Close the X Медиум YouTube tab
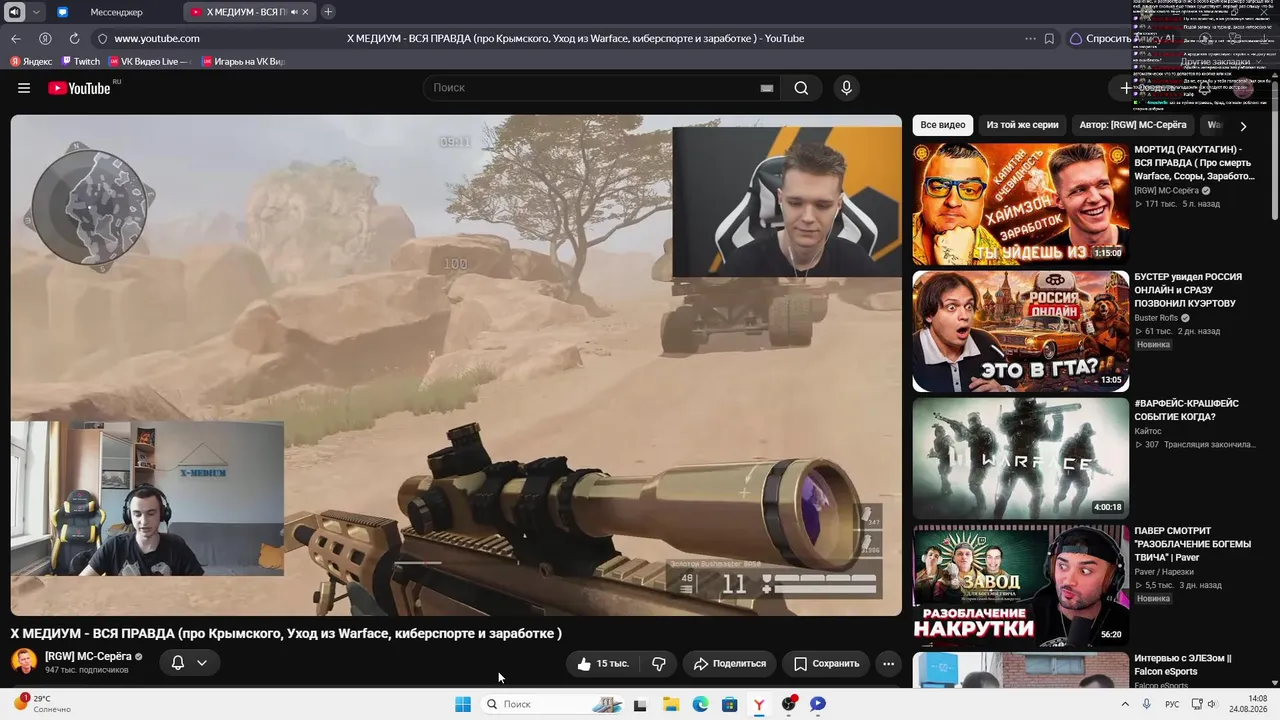 pos(304,12)
